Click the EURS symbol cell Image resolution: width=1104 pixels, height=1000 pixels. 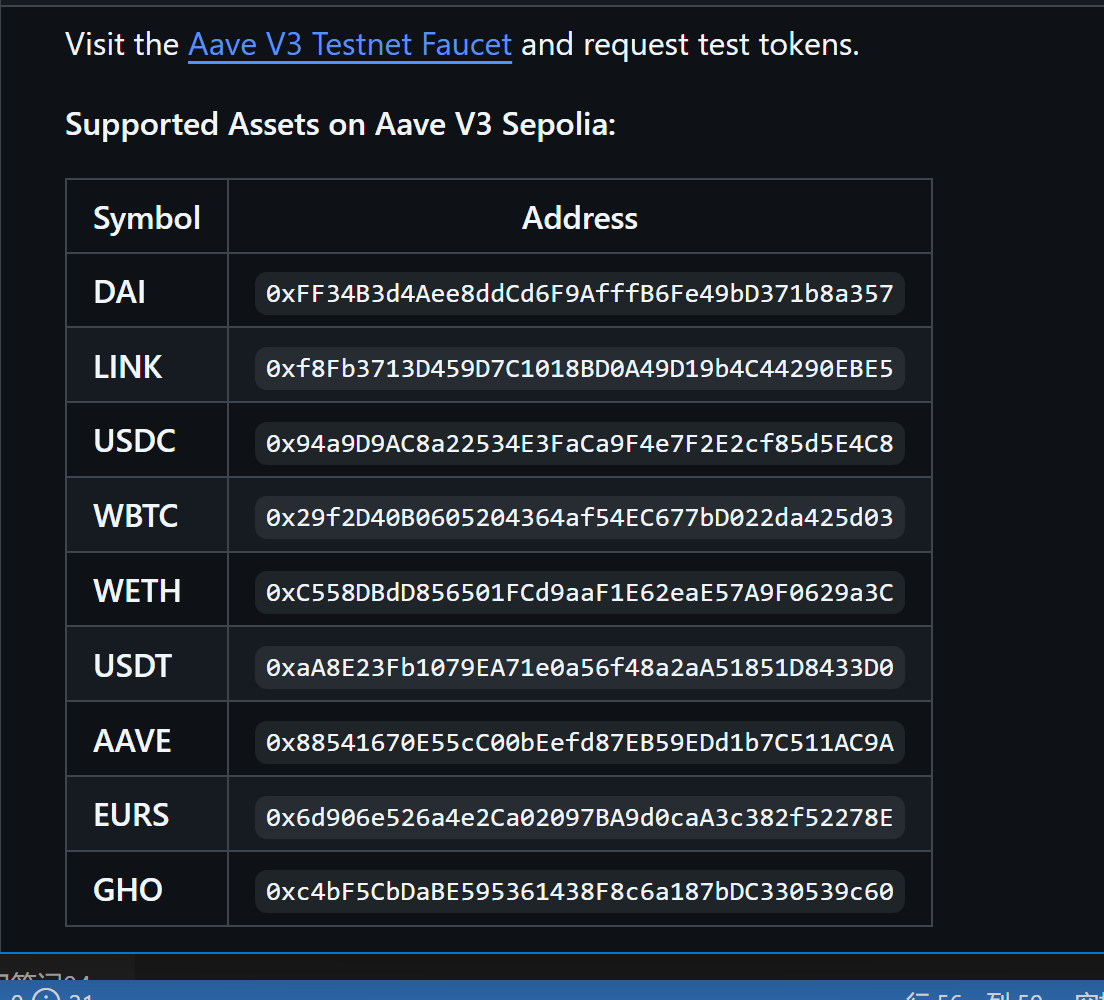click(131, 816)
